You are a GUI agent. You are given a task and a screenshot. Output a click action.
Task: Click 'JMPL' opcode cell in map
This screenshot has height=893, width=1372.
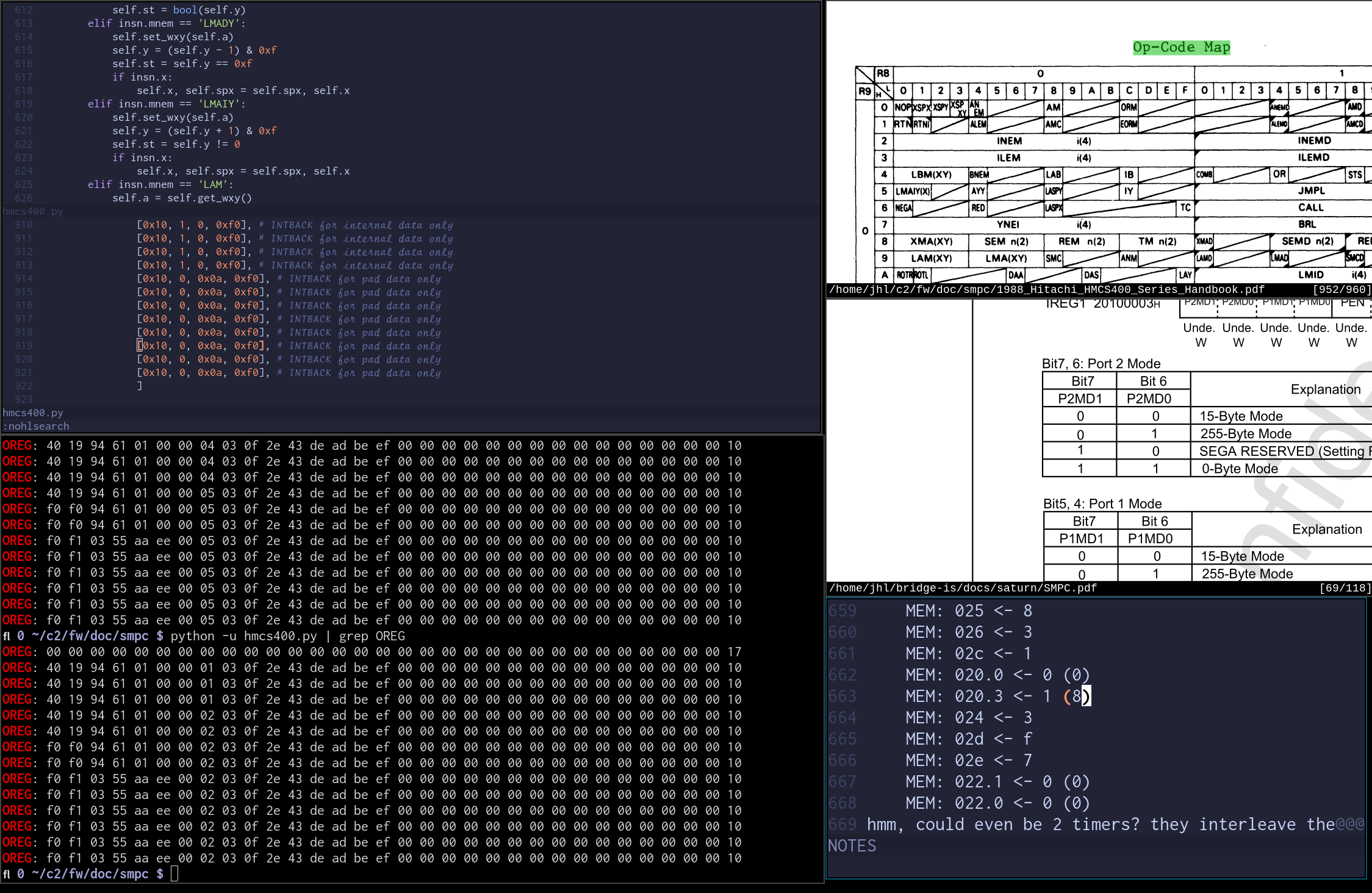[1311, 190]
